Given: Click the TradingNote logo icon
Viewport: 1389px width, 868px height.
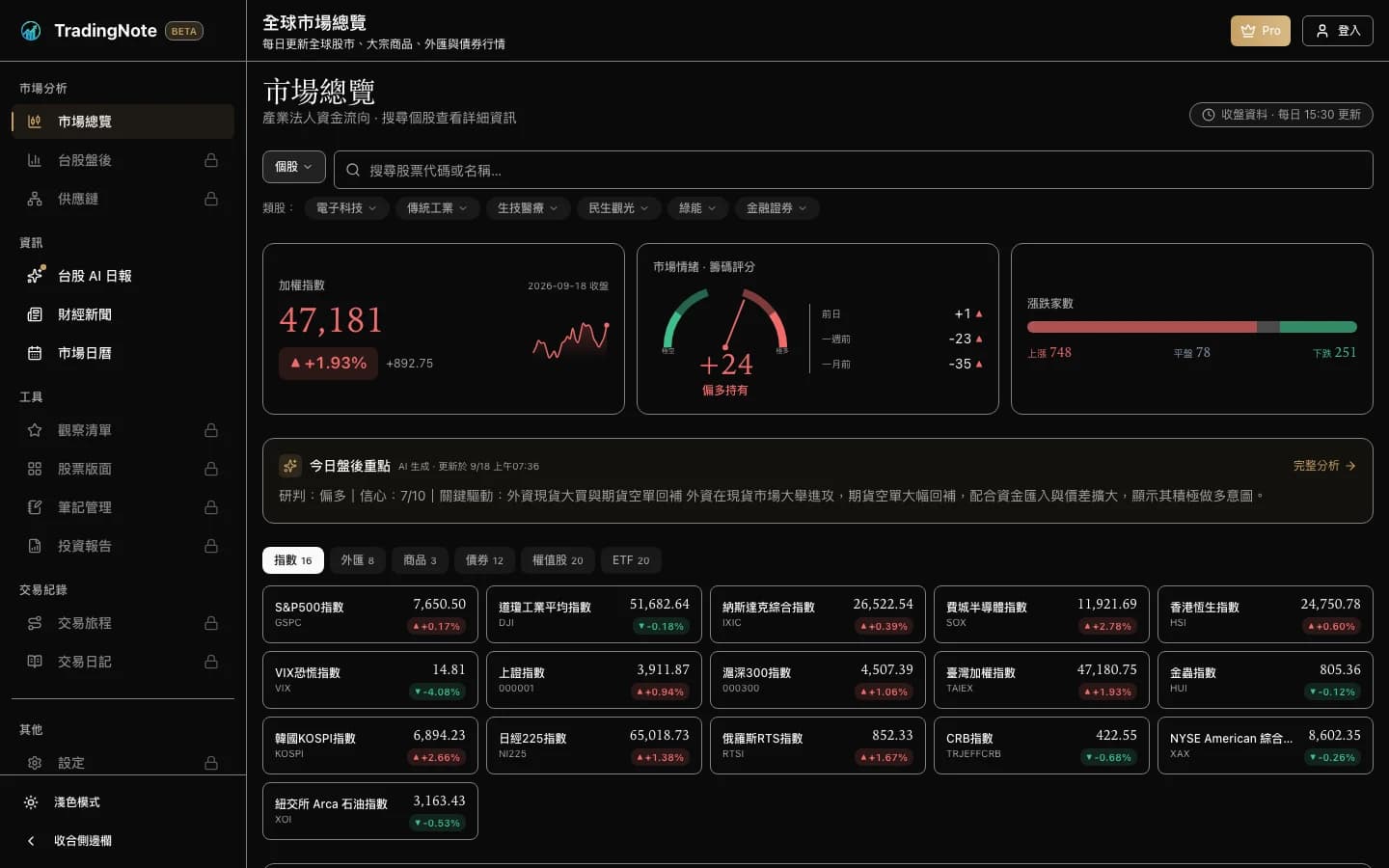Looking at the screenshot, I should tap(31, 31).
